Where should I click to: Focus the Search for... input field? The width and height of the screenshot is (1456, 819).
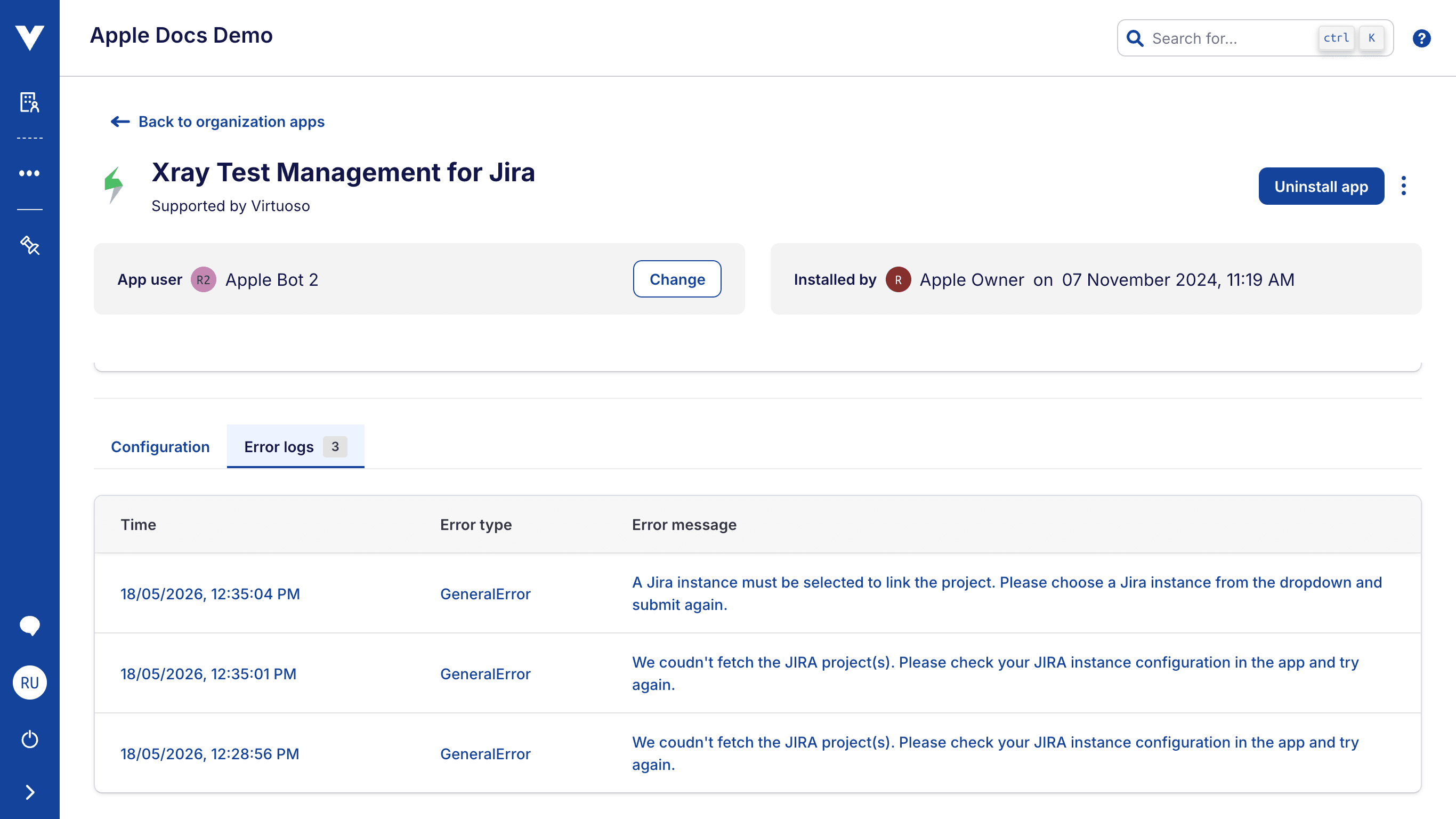1255,38
